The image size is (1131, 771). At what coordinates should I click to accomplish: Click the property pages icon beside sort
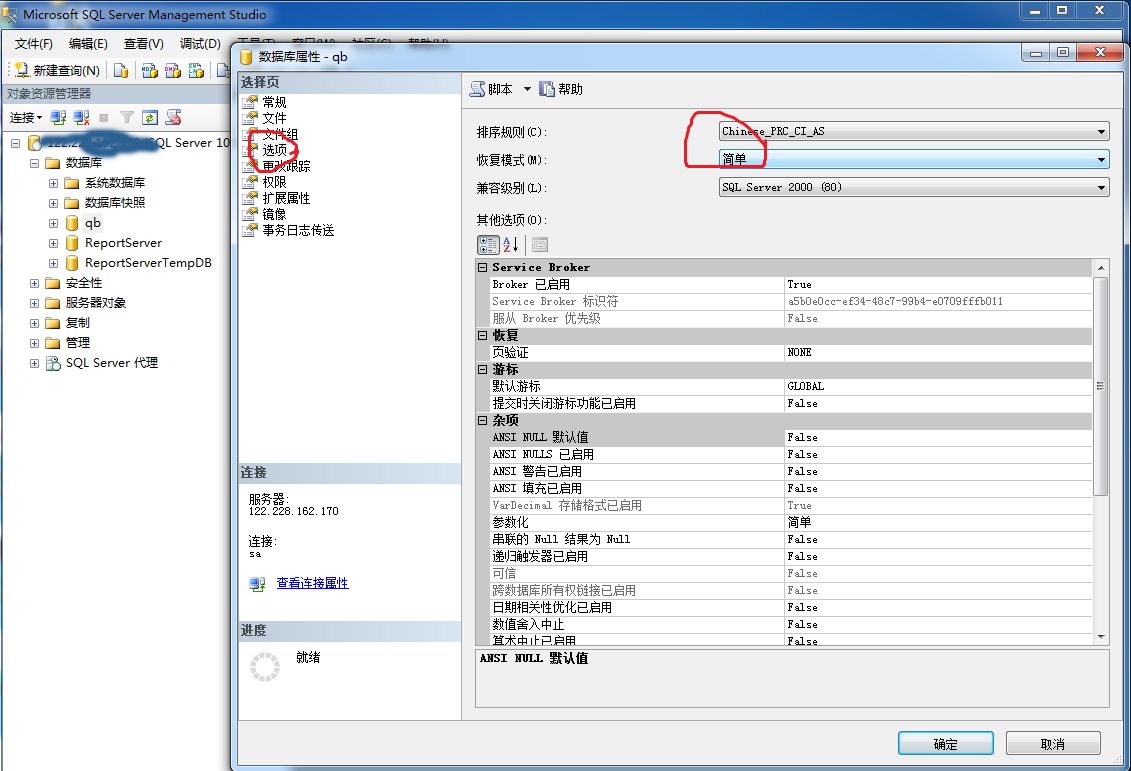[x=540, y=245]
